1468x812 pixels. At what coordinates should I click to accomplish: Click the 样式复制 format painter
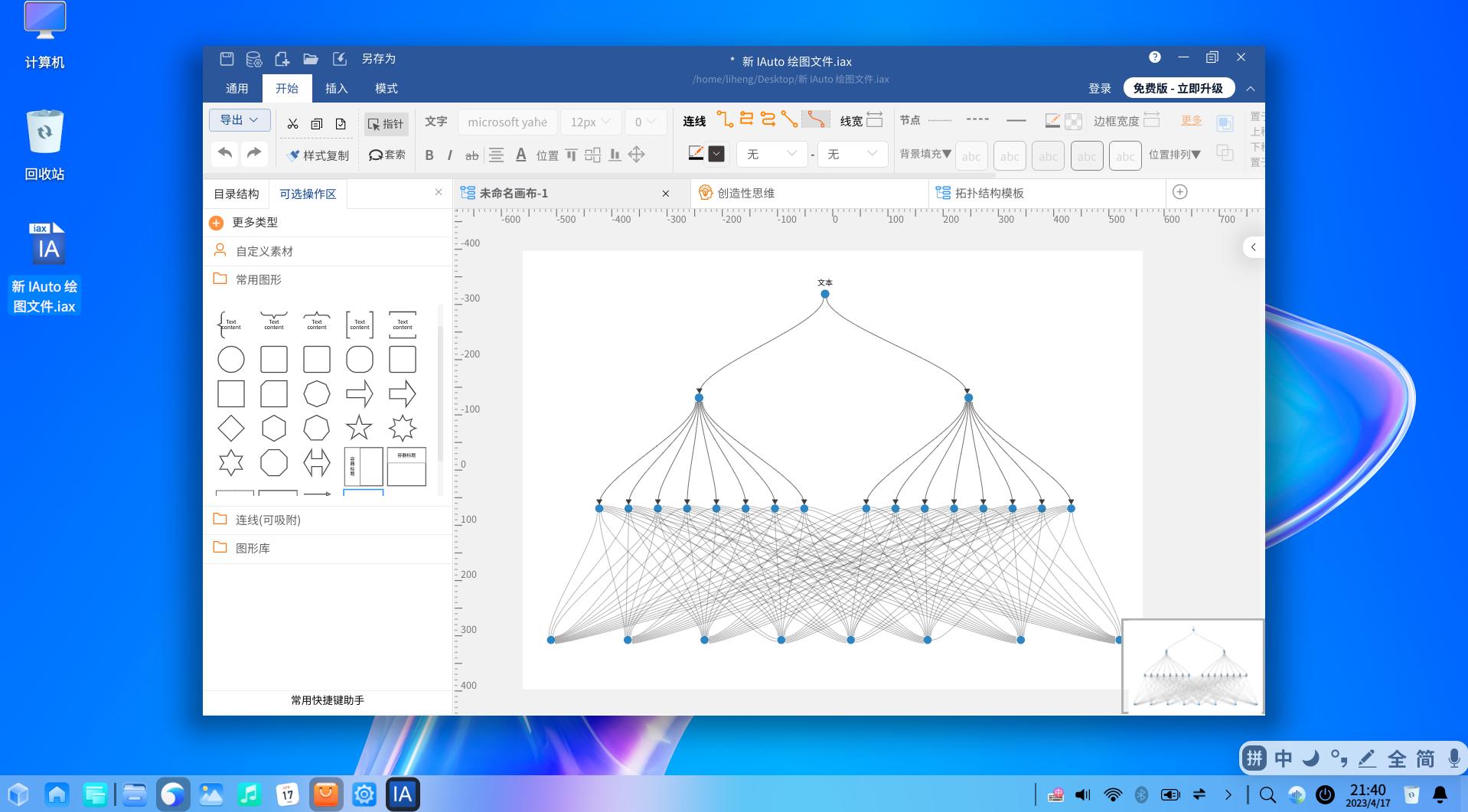[x=318, y=155]
